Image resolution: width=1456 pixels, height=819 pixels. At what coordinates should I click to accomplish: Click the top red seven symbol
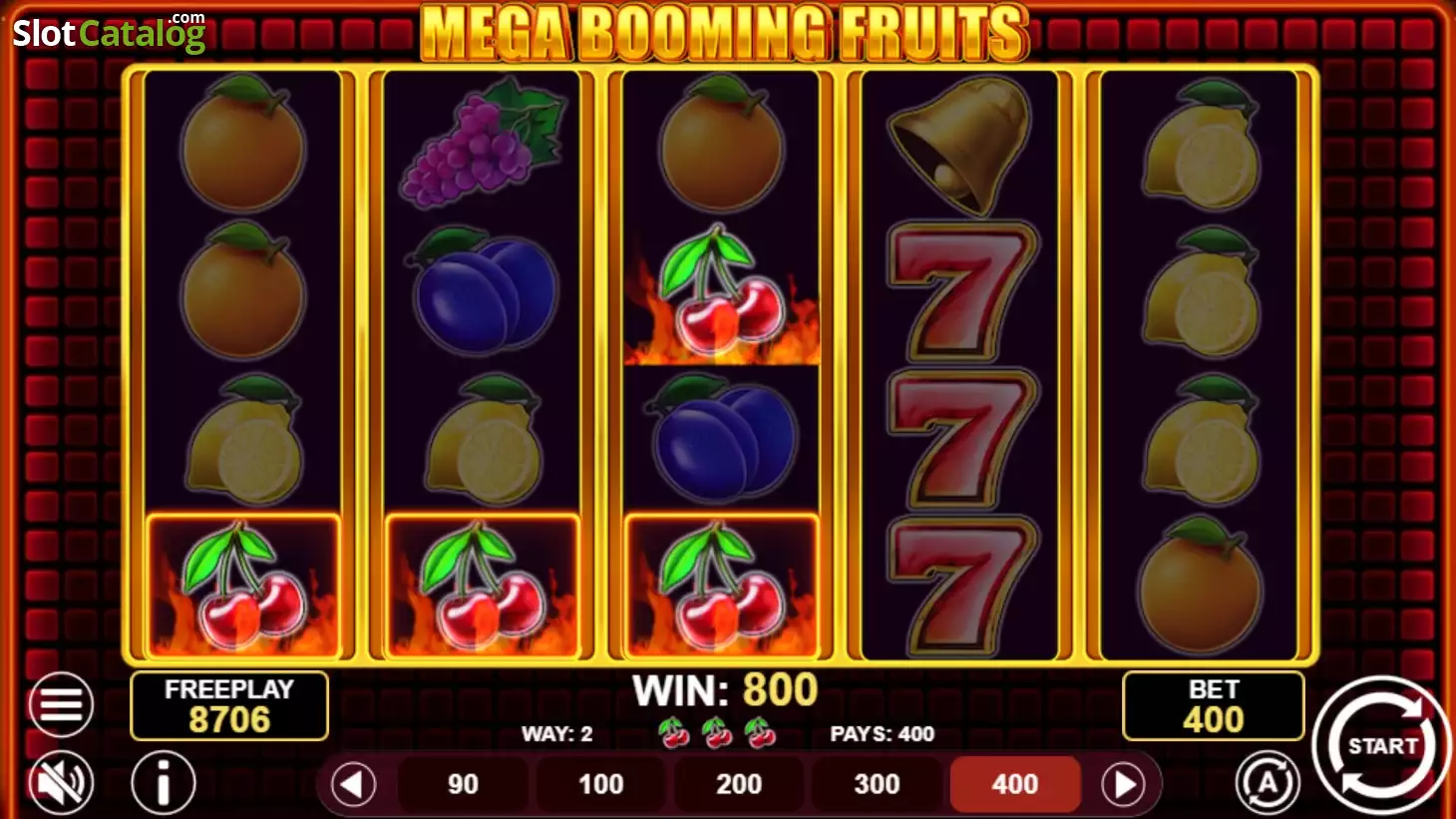tap(960, 290)
